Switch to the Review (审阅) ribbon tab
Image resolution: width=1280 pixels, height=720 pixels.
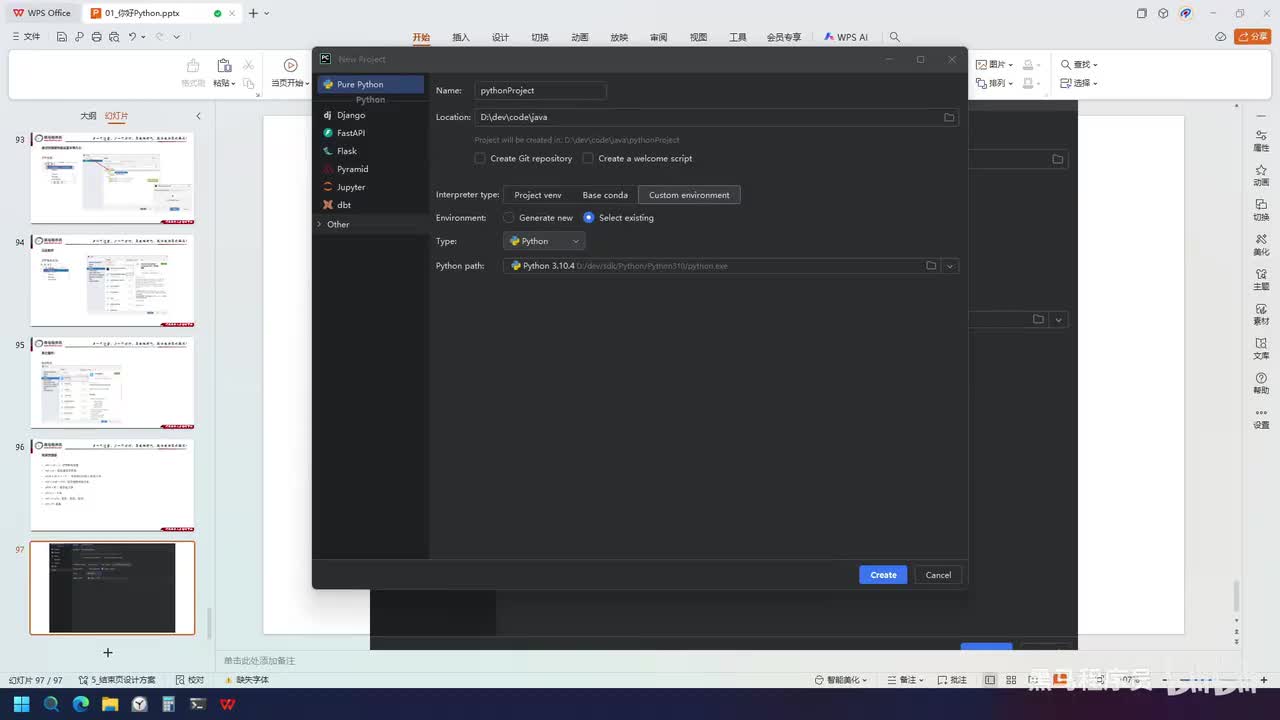(658, 37)
